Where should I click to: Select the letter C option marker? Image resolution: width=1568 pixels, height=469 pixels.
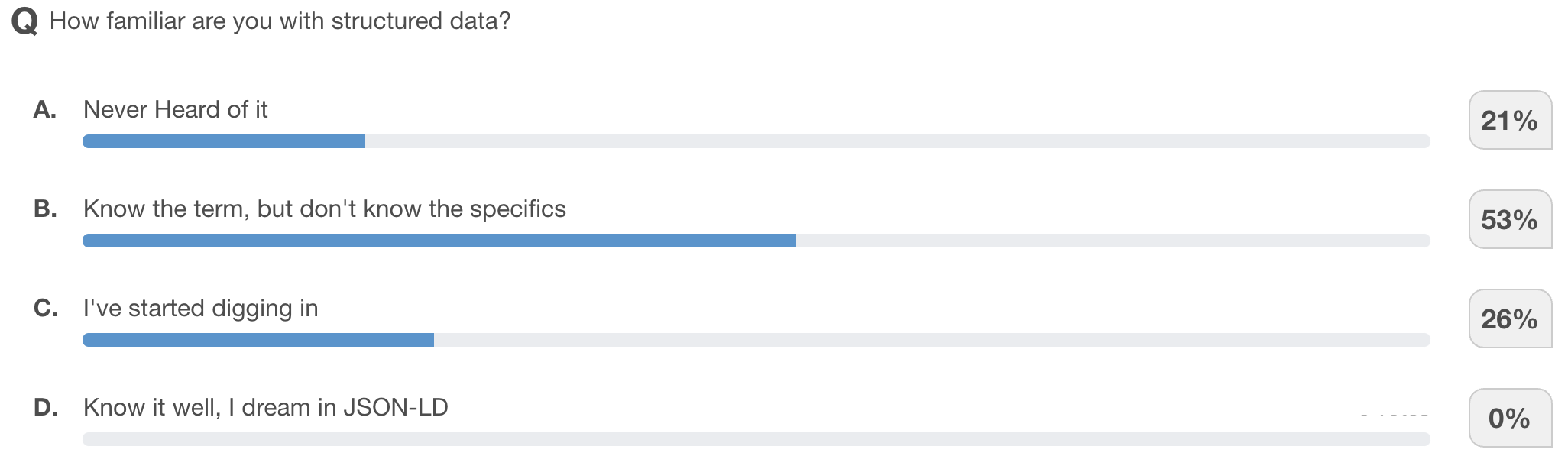(x=45, y=309)
